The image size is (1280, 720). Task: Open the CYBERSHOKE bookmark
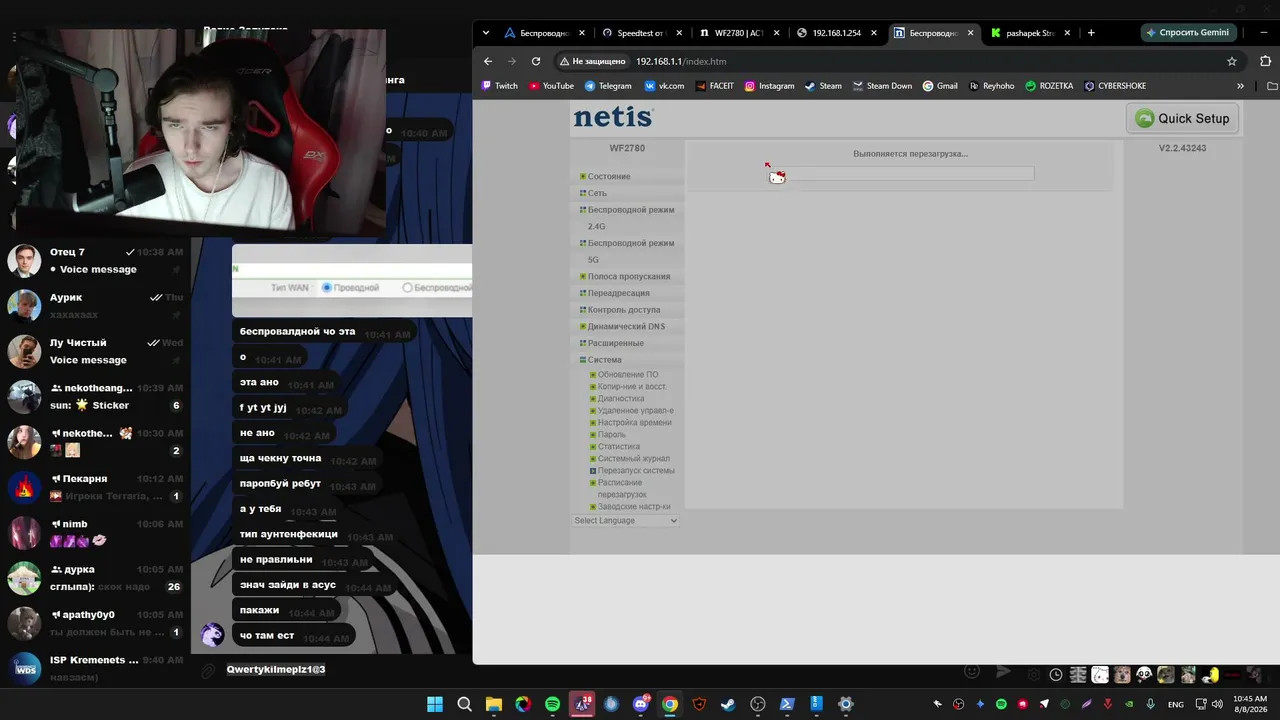pos(1115,86)
